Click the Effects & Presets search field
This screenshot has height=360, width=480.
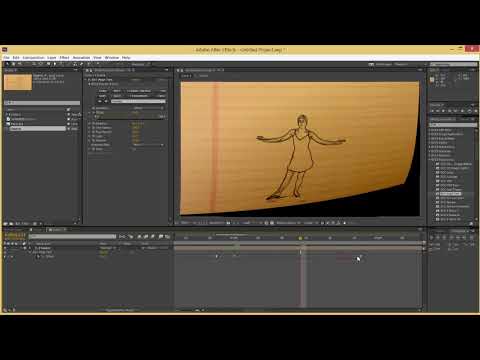[x=453, y=125]
